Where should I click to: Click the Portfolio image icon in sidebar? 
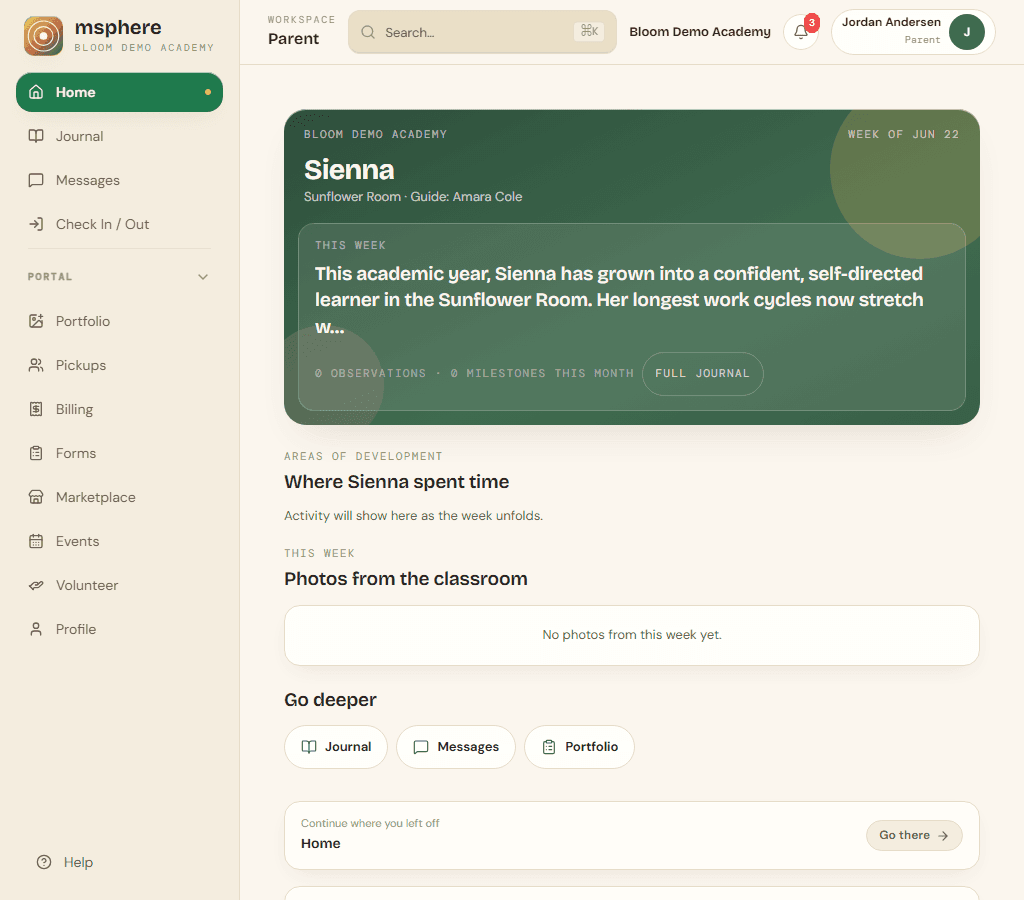(37, 321)
